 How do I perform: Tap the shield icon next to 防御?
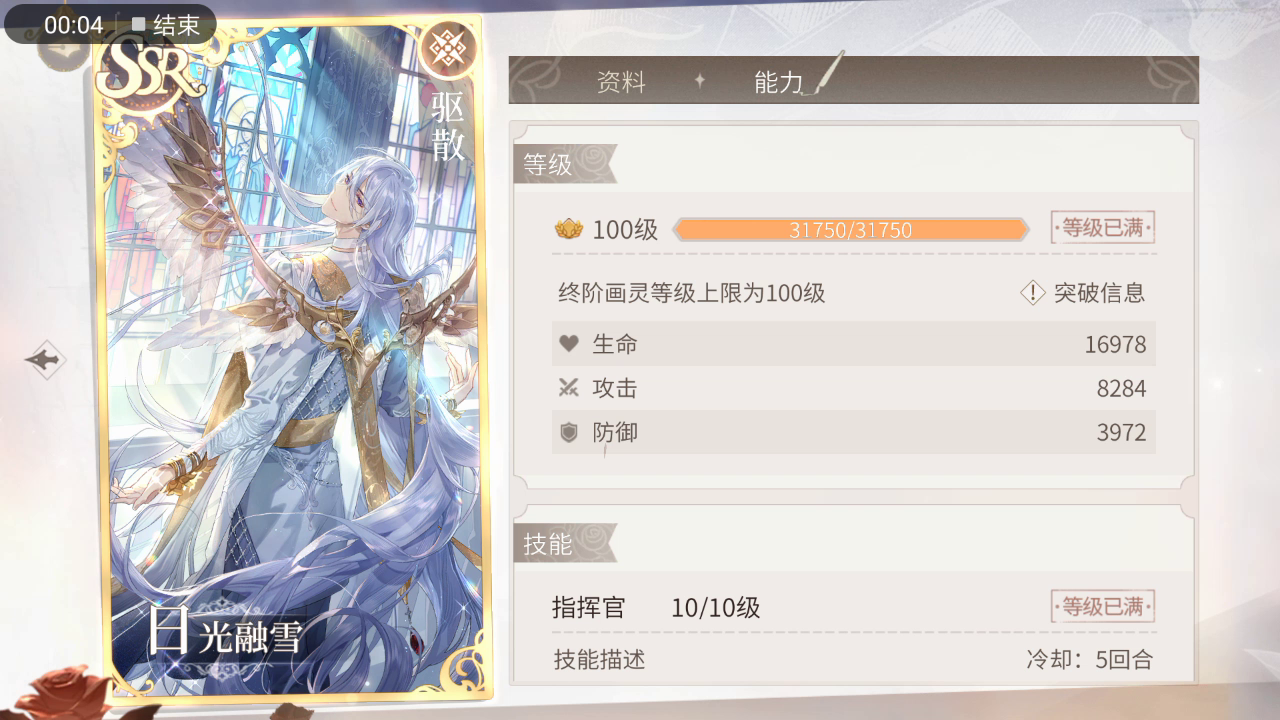(x=569, y=432)
